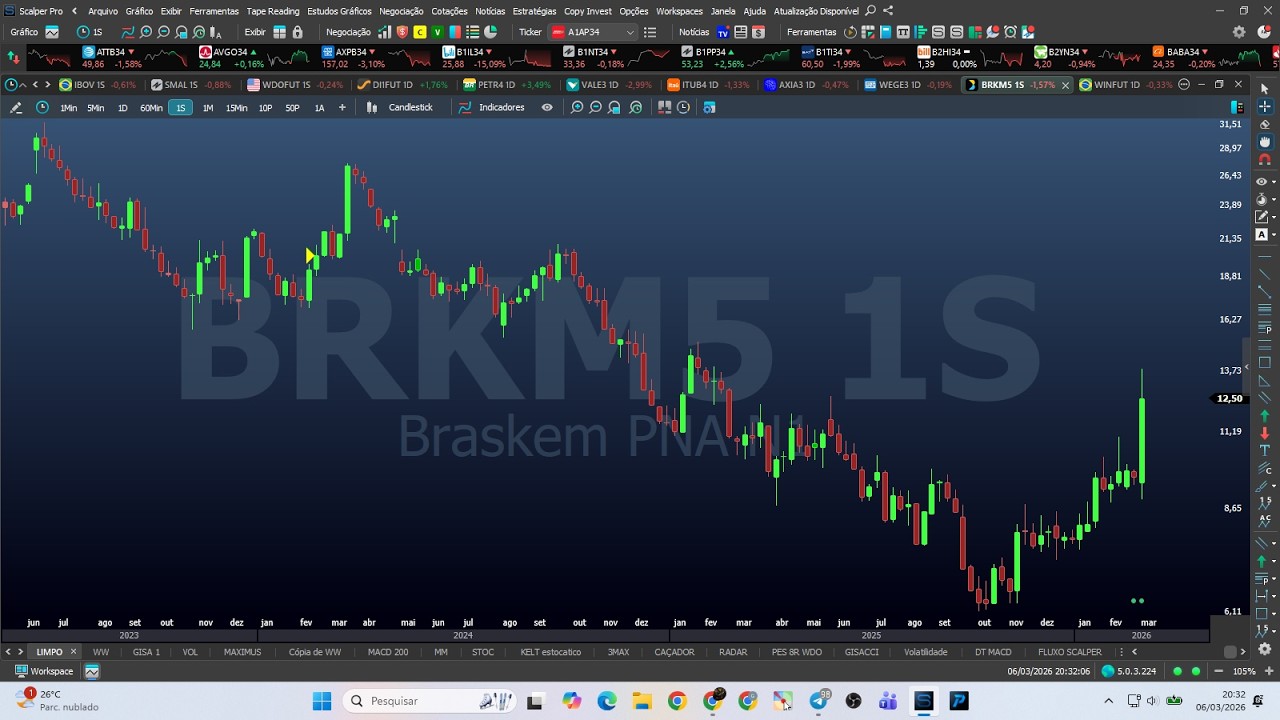Open the Windows Start button
Screen dimensions: 1280x720
(321, 701)
